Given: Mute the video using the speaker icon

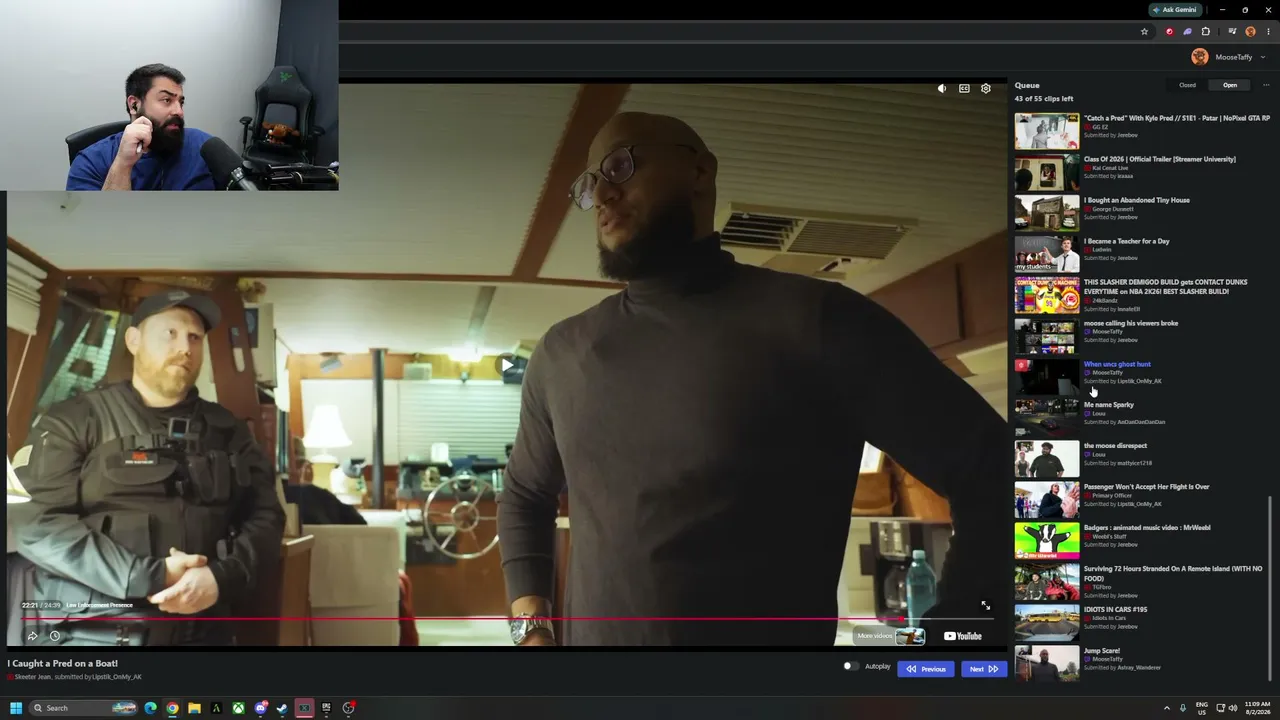Looking at the screenshot, I should pos(942,89).
